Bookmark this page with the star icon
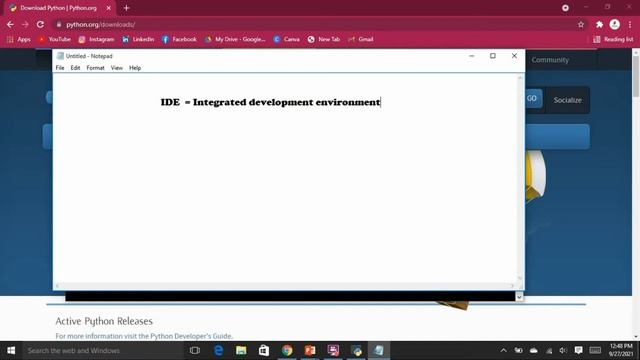 [x=581, y=24]
